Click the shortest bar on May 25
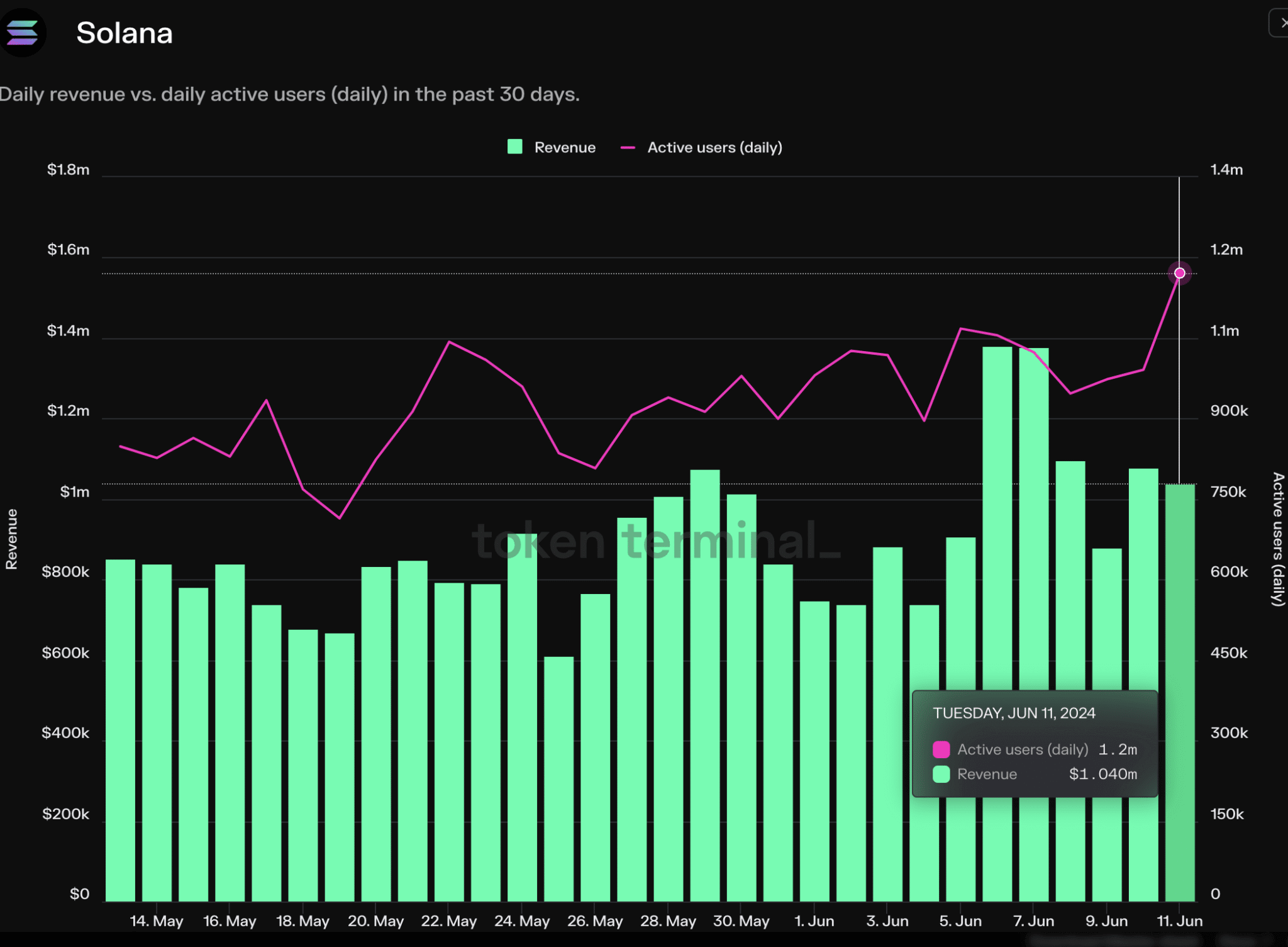 pyautogui.click(x=558, y=780)
